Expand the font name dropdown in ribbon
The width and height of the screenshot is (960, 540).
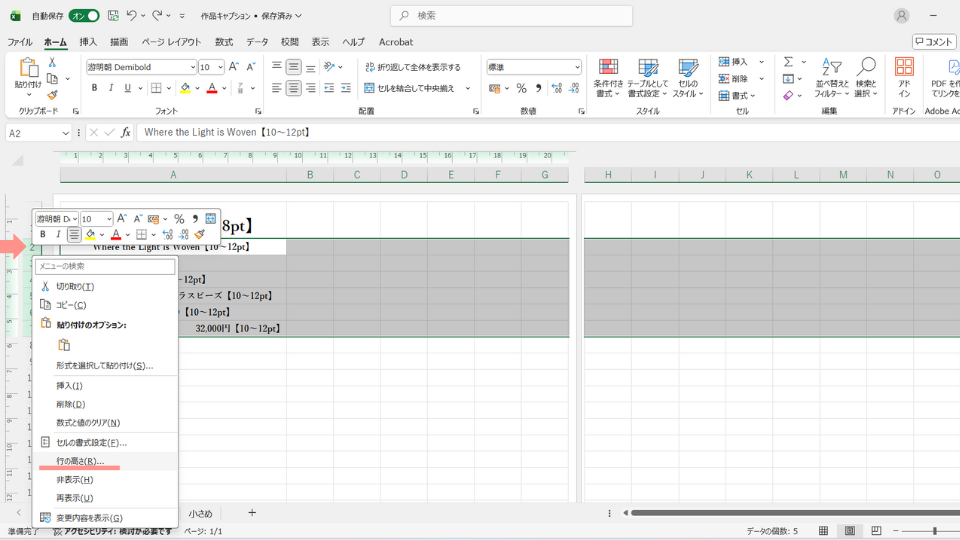192,67
